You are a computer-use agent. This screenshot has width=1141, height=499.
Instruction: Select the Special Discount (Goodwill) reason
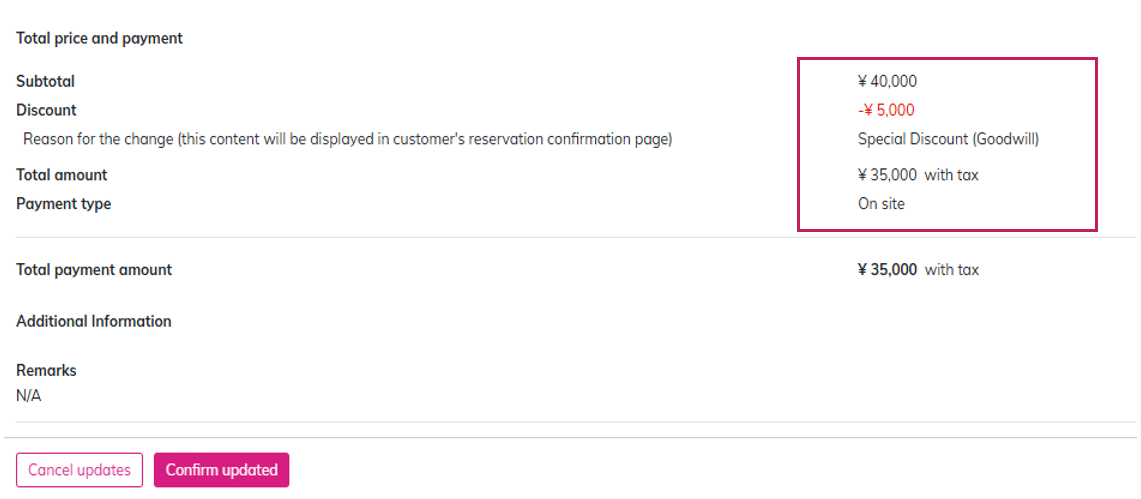(x=948, y=140)
